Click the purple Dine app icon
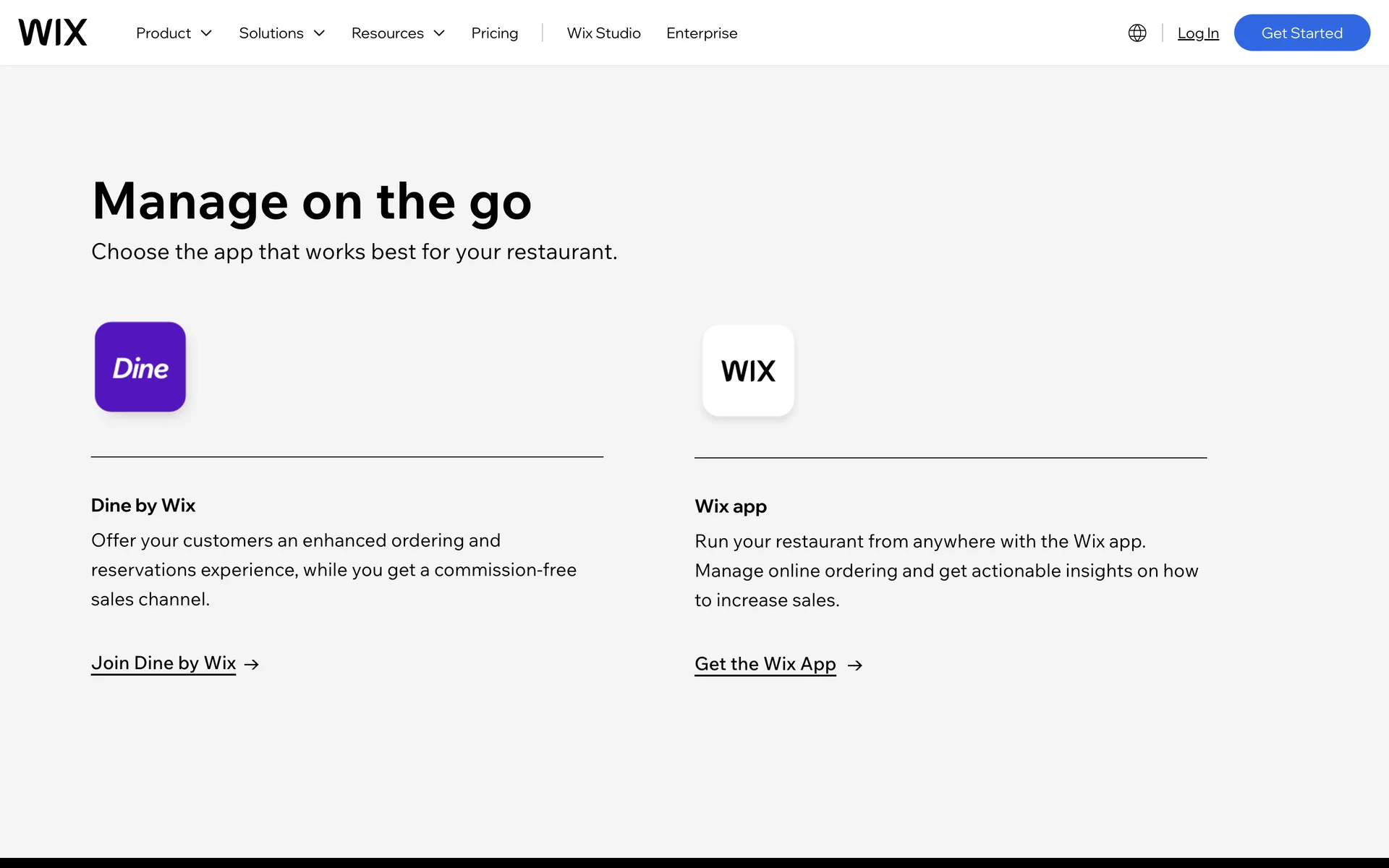 pyautogui.click(x=140, y=367)
